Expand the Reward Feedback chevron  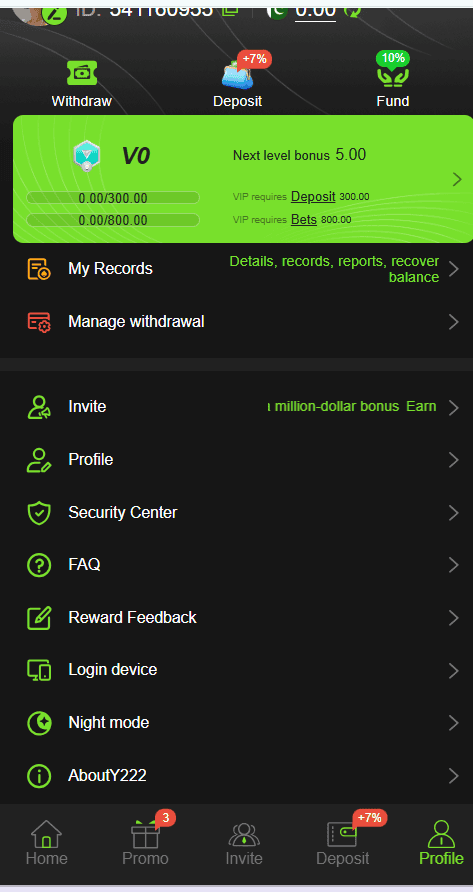[454, 618]
